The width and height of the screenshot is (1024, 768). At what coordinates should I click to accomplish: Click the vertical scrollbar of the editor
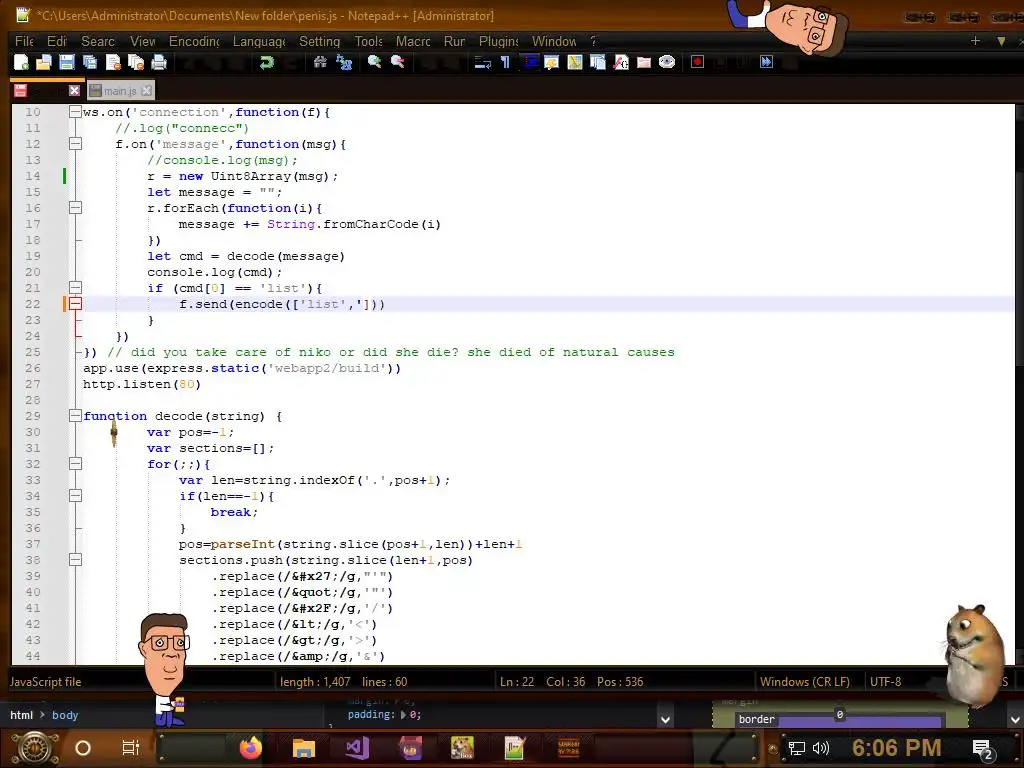(1019, 383)
